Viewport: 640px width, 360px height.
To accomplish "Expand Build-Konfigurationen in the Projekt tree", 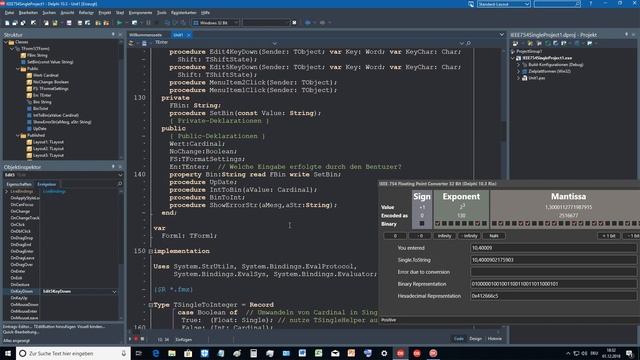I will (x=518, y=64).
